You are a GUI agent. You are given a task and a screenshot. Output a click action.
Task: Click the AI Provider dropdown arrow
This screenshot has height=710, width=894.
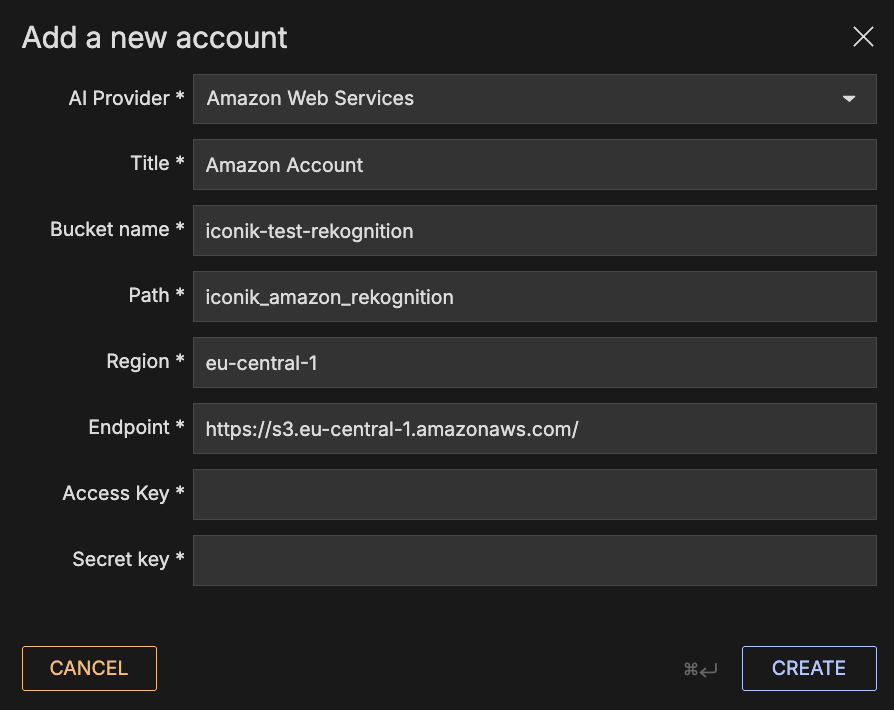tap(849, 99)
